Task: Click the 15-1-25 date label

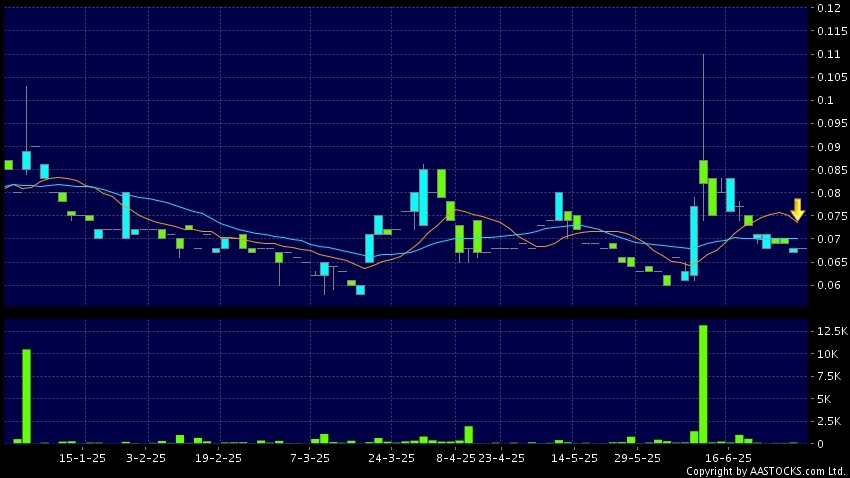Action: (x=82, y=458)
